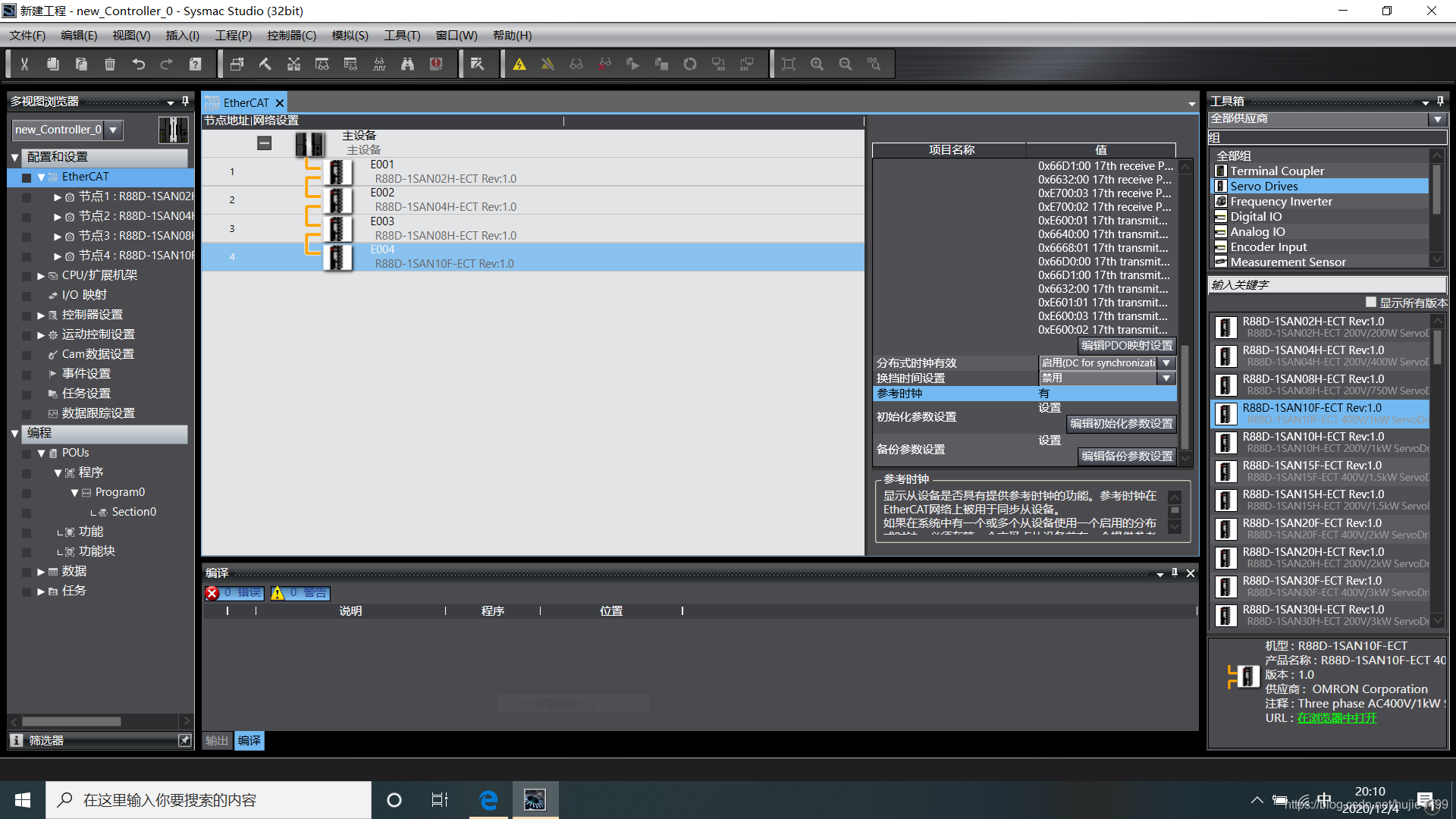Expand the CPU/扩展机架 tree node
Viewport: 1456px width, 819px height.
(41, 276)
